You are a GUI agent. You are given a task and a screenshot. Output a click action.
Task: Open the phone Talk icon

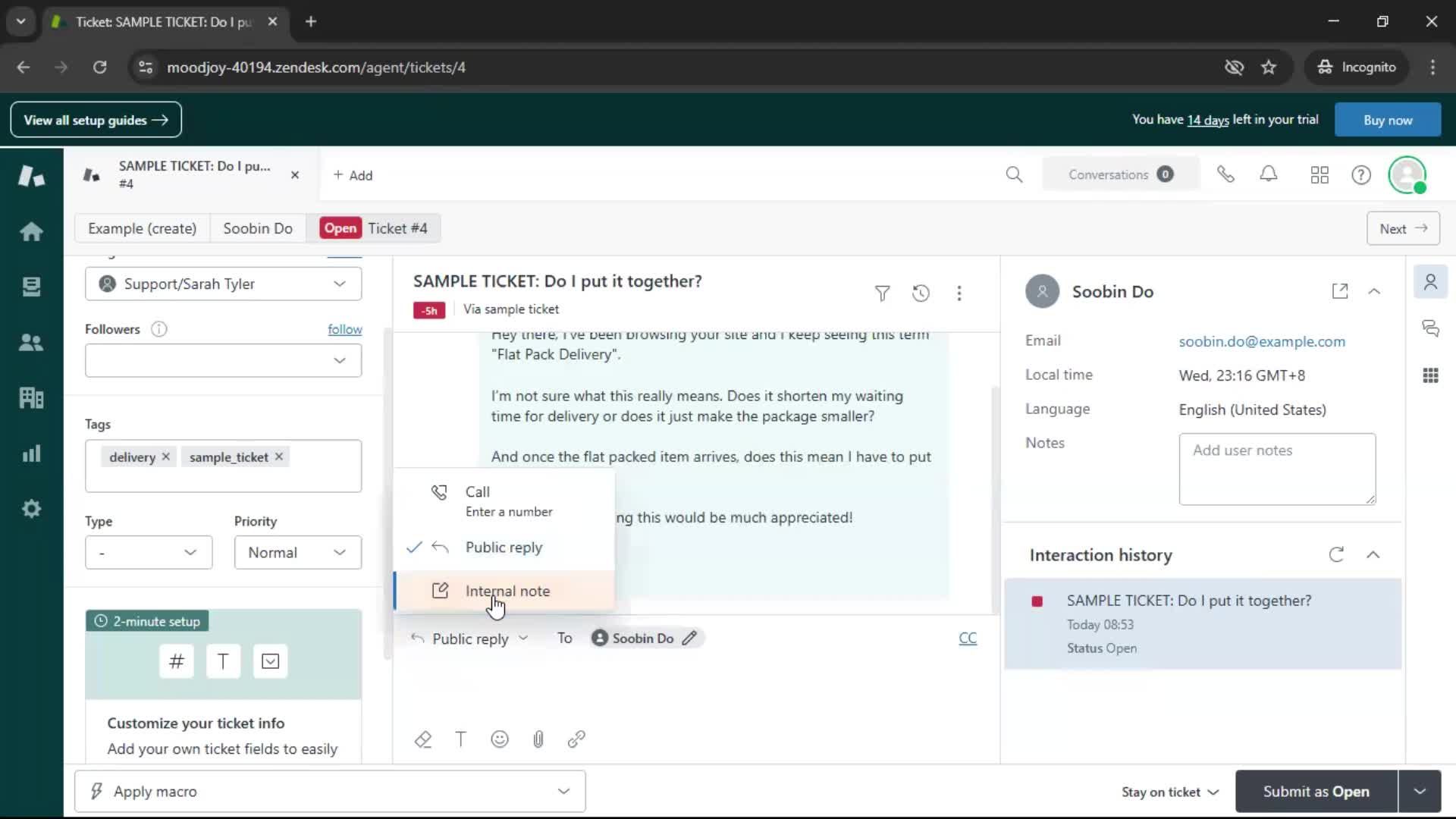tap(1225, 175)
